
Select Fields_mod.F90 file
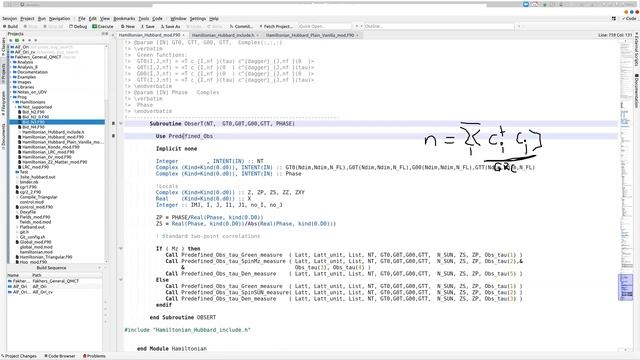point(35,217)
